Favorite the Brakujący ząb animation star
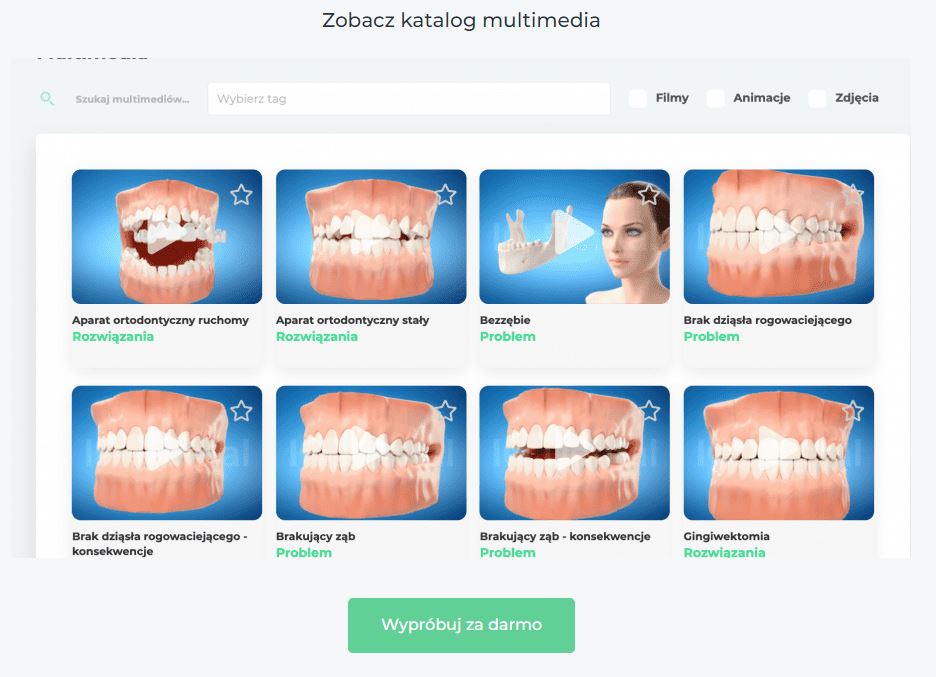The height and width of the screenshot is (677, 936). [445, 411]
